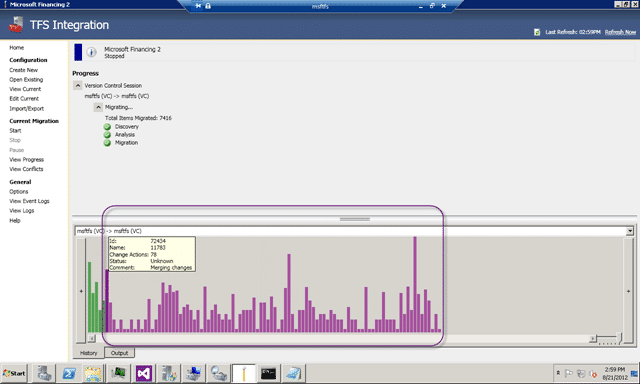Click the info icon next to Microsoft Financing 2

pos(91,52)
